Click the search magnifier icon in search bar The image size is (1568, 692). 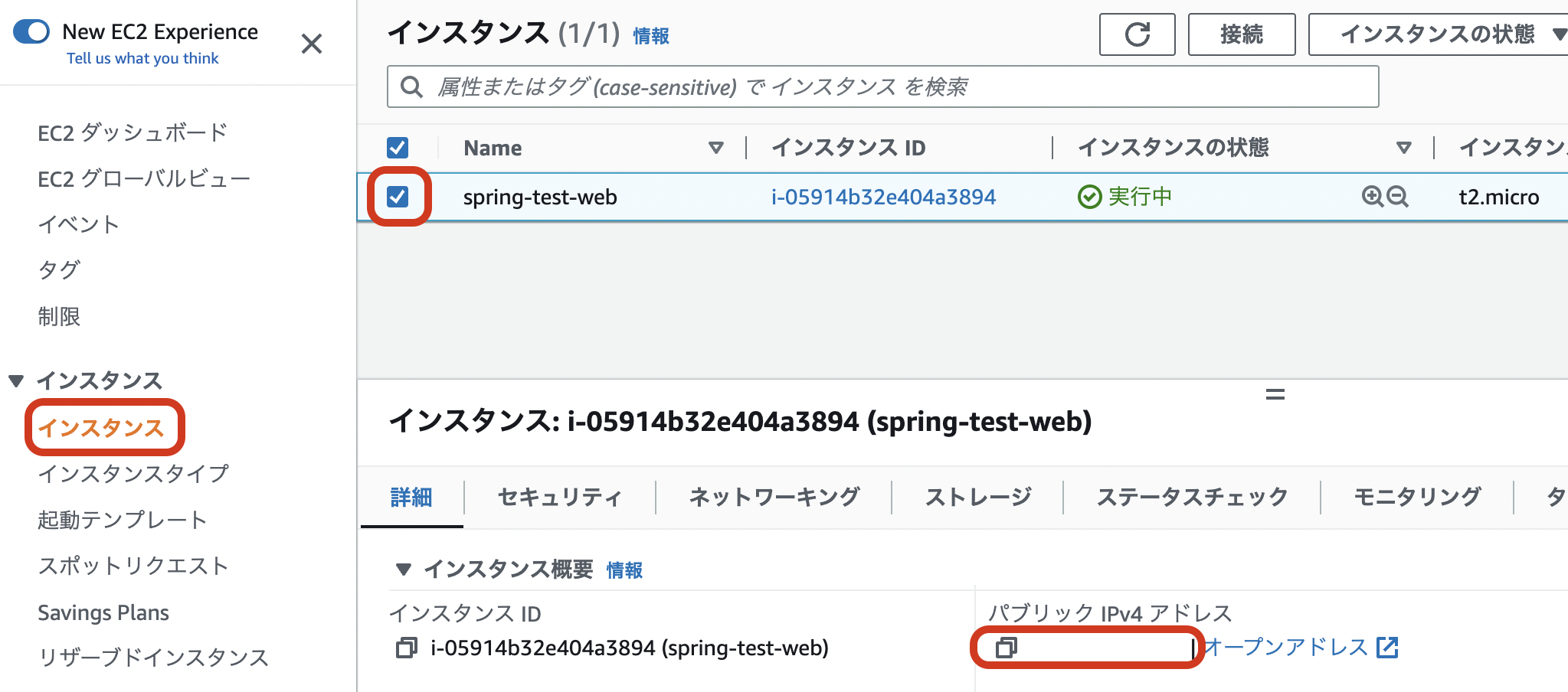click(x=412, y=86)
